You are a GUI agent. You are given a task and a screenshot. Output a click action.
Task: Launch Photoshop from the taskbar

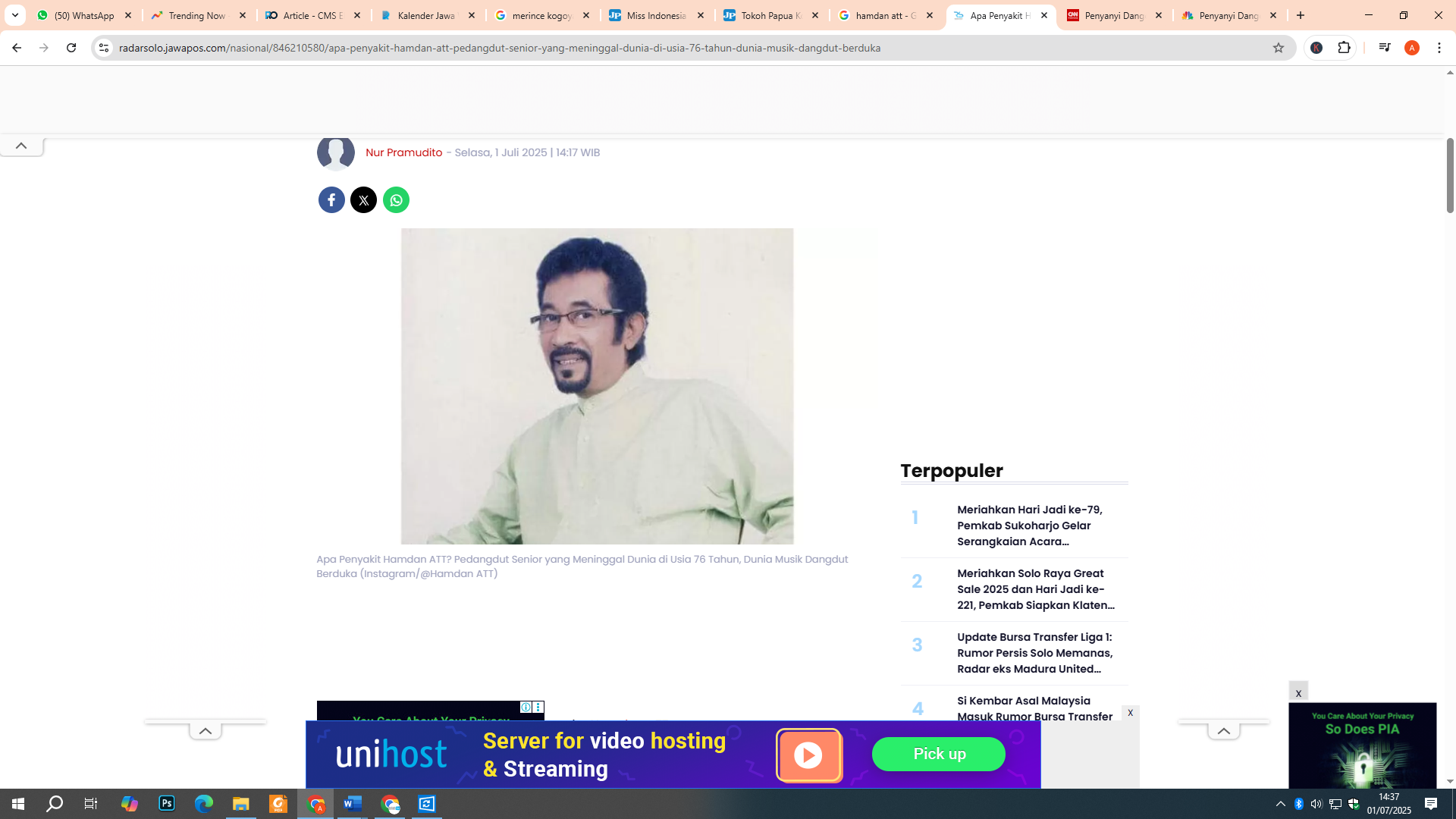166,803
